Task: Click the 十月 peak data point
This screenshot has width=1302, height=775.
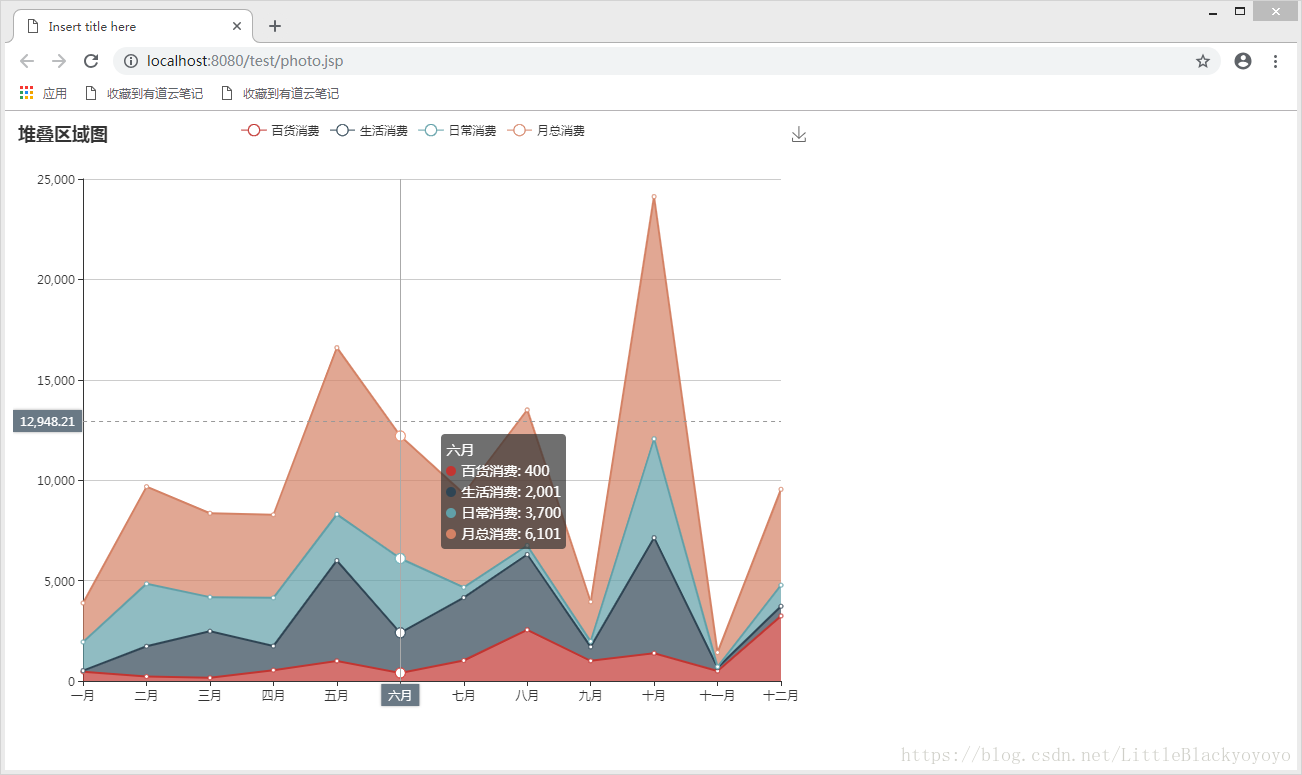Action: click(x=654, y=197)
